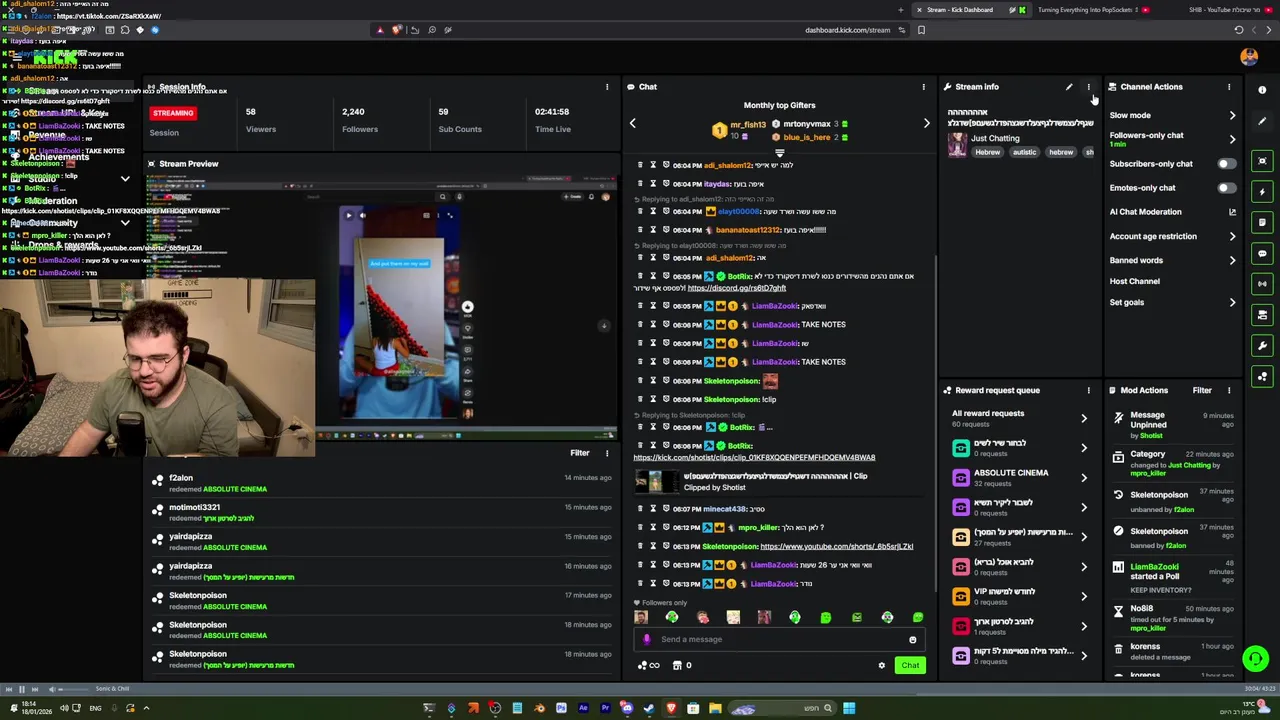Open Steam from the taskbar
The image size is (1280, 720).
point(649,709)
